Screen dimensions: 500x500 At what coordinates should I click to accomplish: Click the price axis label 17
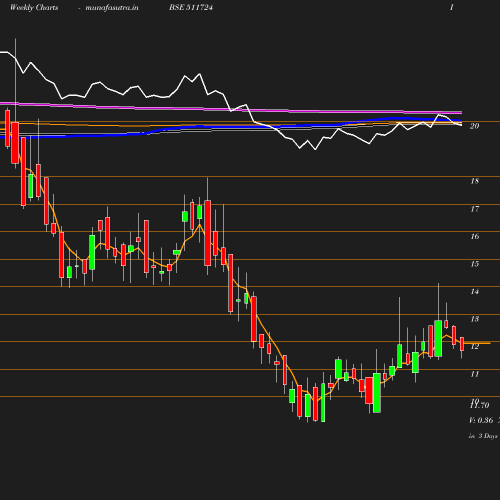click(474, 209)
